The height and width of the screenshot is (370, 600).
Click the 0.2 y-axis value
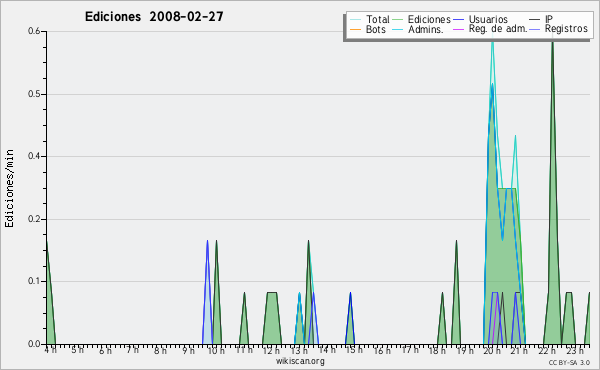pos(34,219)
